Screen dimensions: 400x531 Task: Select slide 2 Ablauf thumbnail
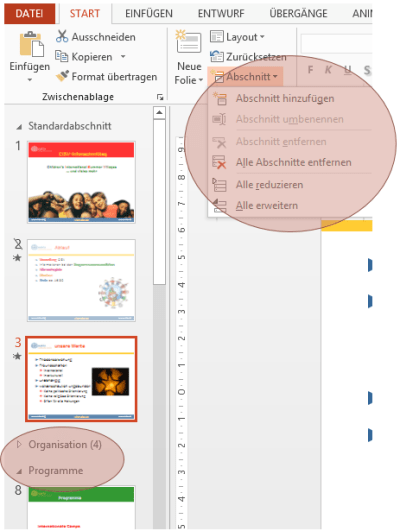81,280
